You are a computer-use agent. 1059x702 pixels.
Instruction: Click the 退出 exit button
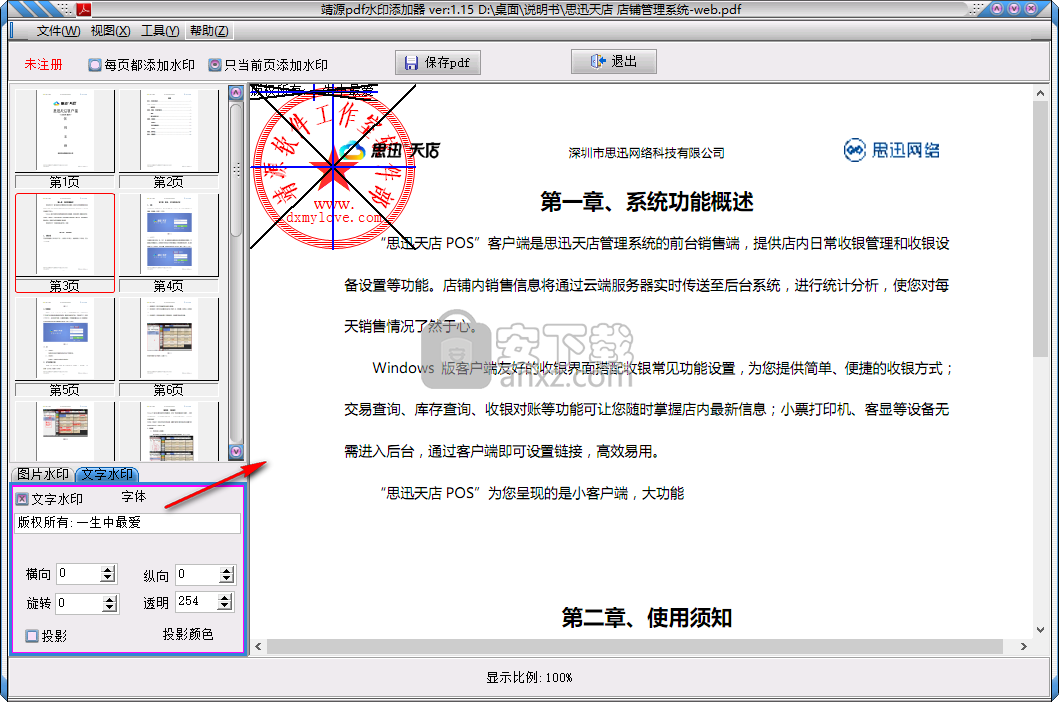[613, 61]
